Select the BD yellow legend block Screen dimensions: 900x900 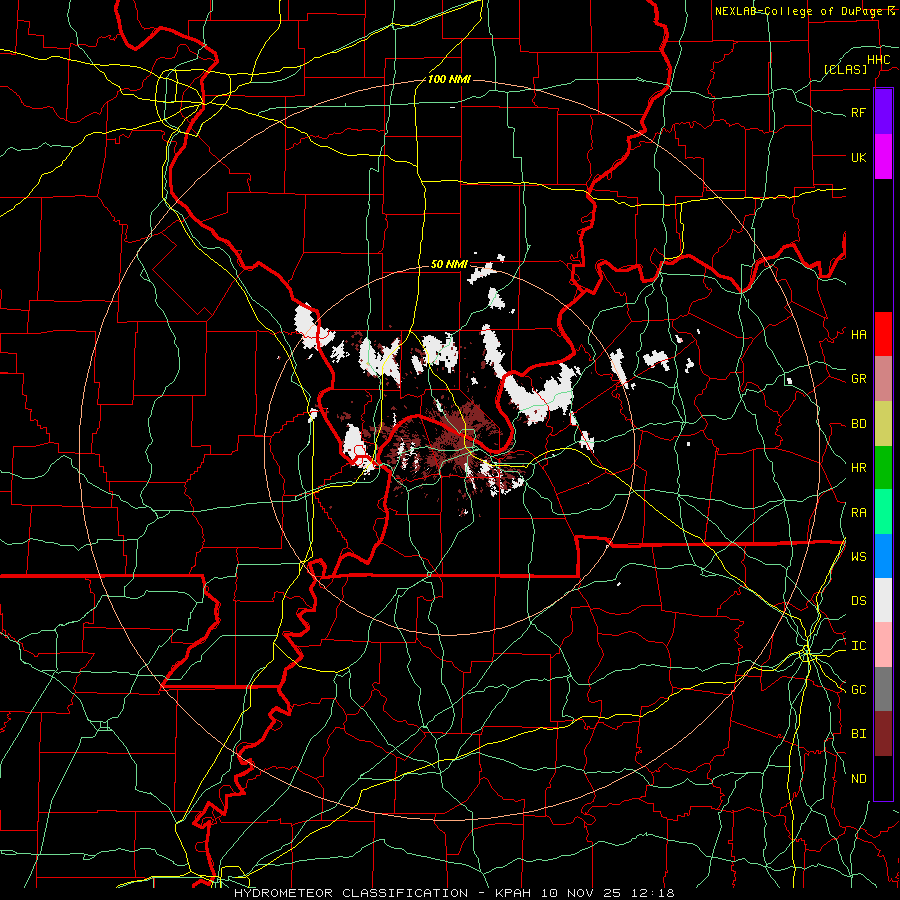click(x=883, y=423)
